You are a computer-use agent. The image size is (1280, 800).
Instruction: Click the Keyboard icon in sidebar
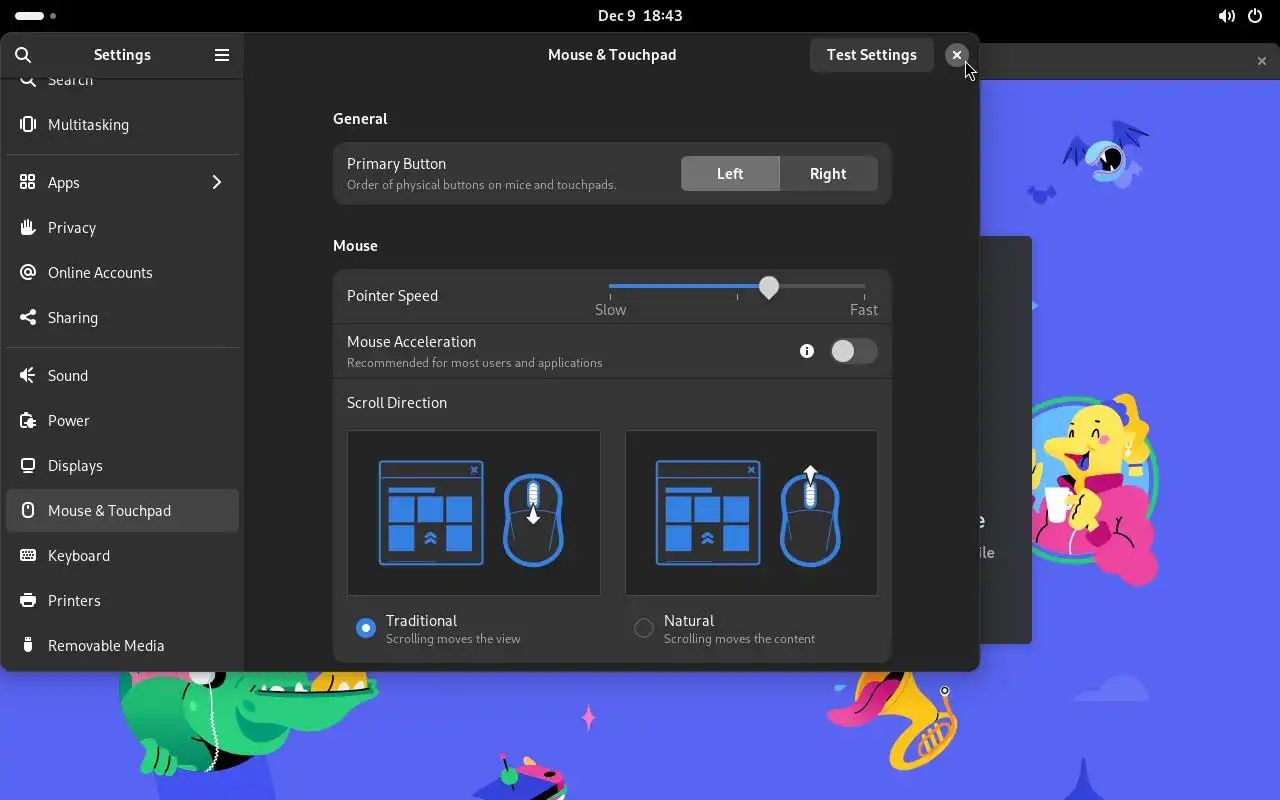[28, 556]
